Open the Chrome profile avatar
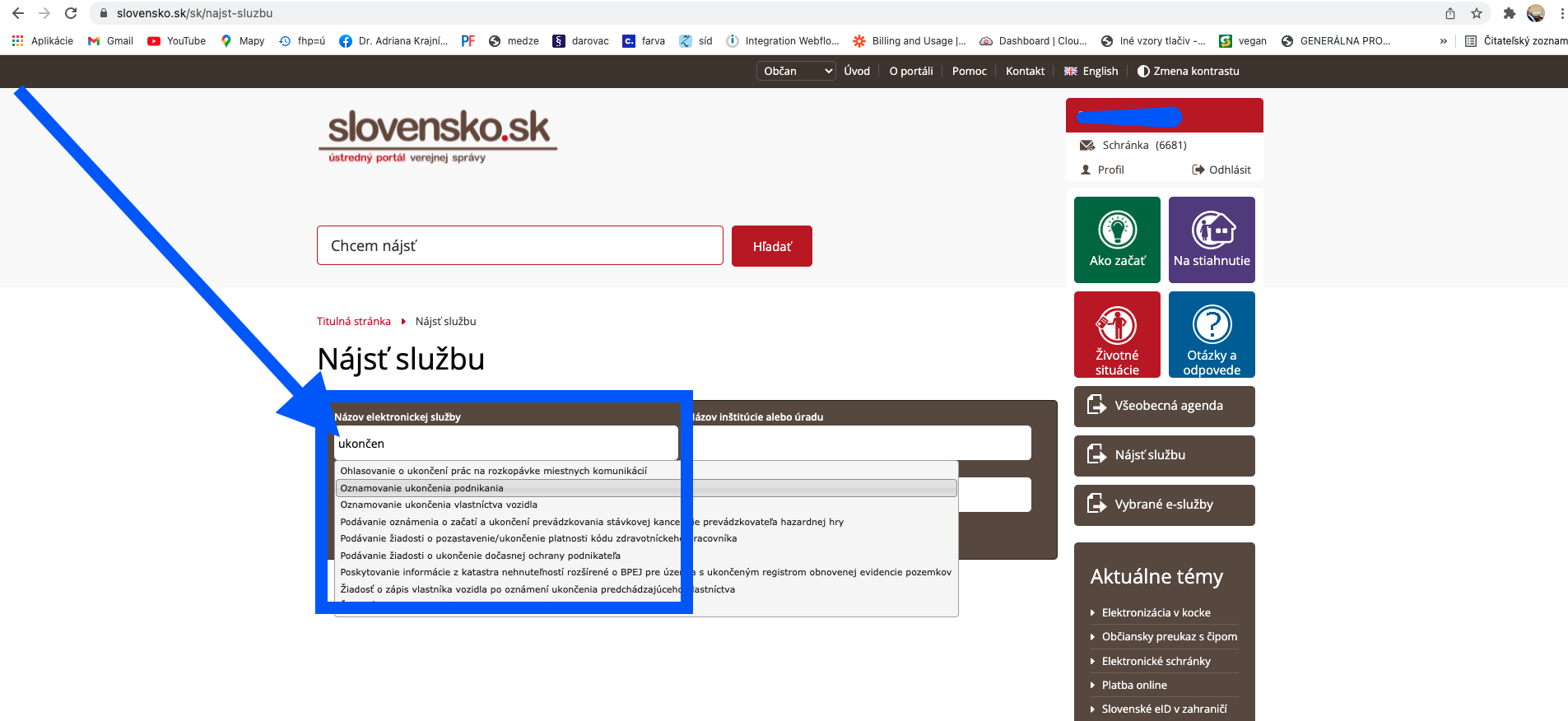 [1535, 13]
